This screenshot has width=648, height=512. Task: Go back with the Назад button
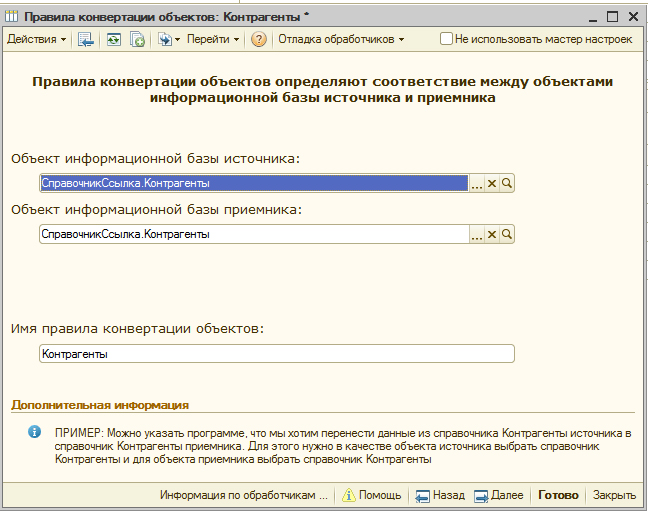pos(440,495)
